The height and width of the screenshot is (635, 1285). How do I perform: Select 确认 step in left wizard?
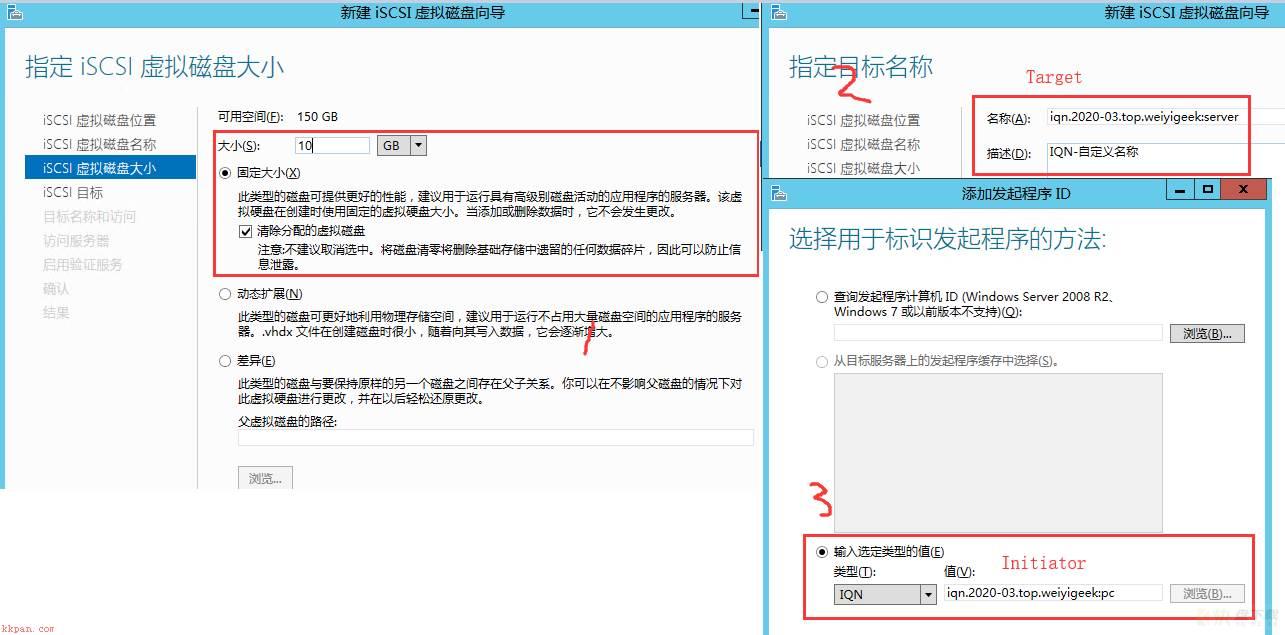click(56, 288)
